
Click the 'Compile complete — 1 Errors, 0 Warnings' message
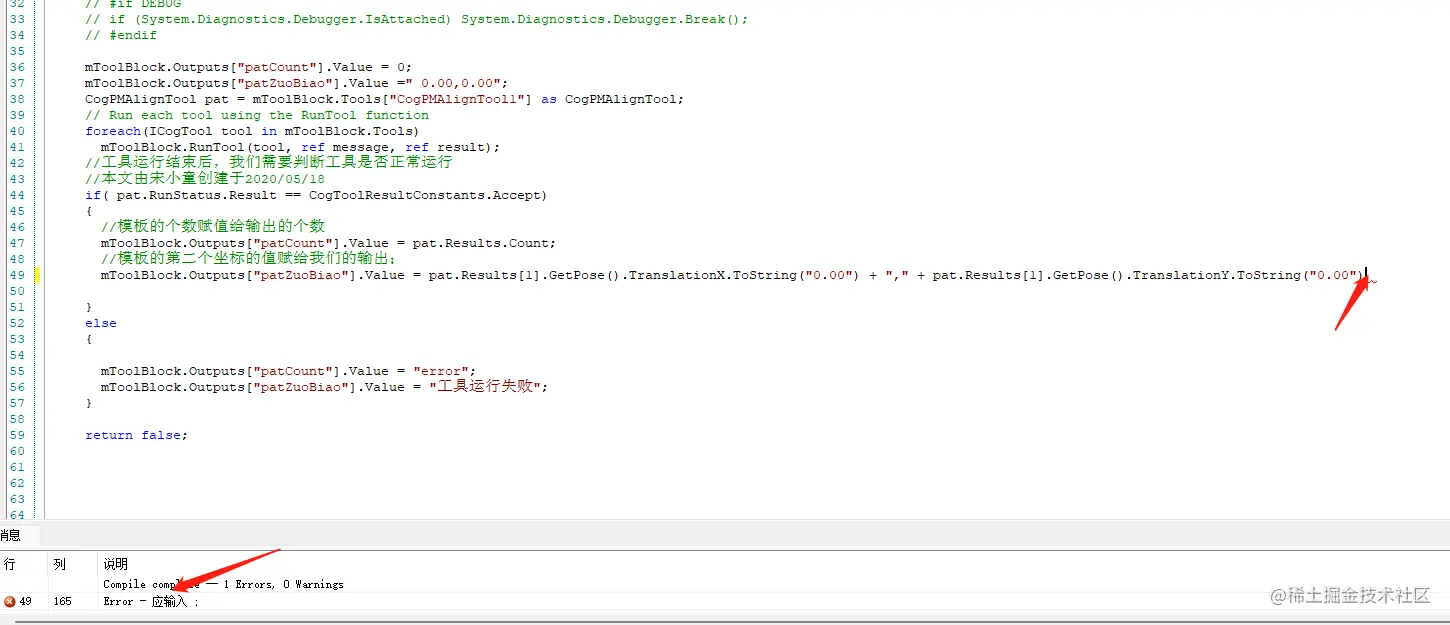click(223, 584)
